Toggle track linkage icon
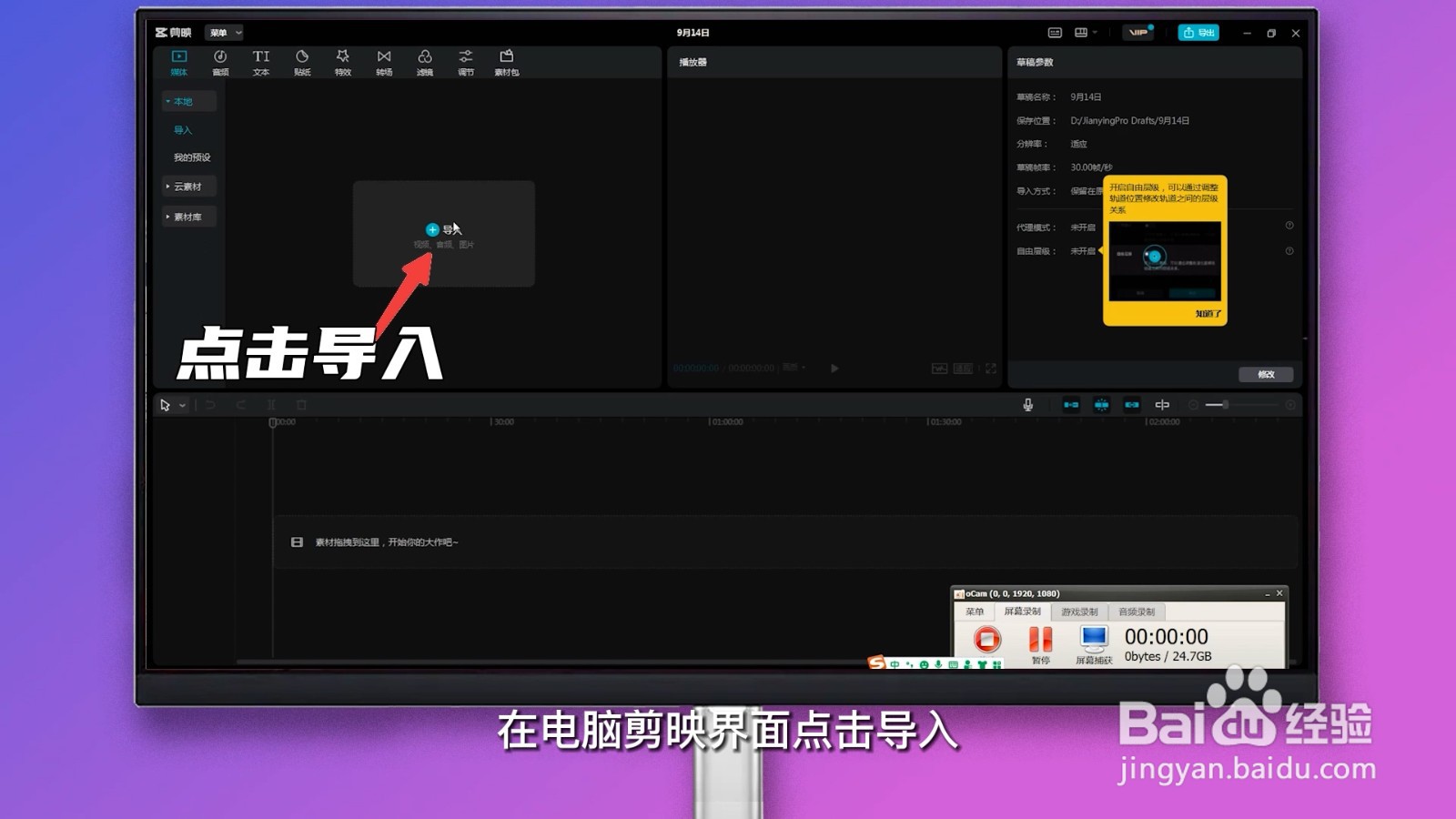 point(1132,405)
